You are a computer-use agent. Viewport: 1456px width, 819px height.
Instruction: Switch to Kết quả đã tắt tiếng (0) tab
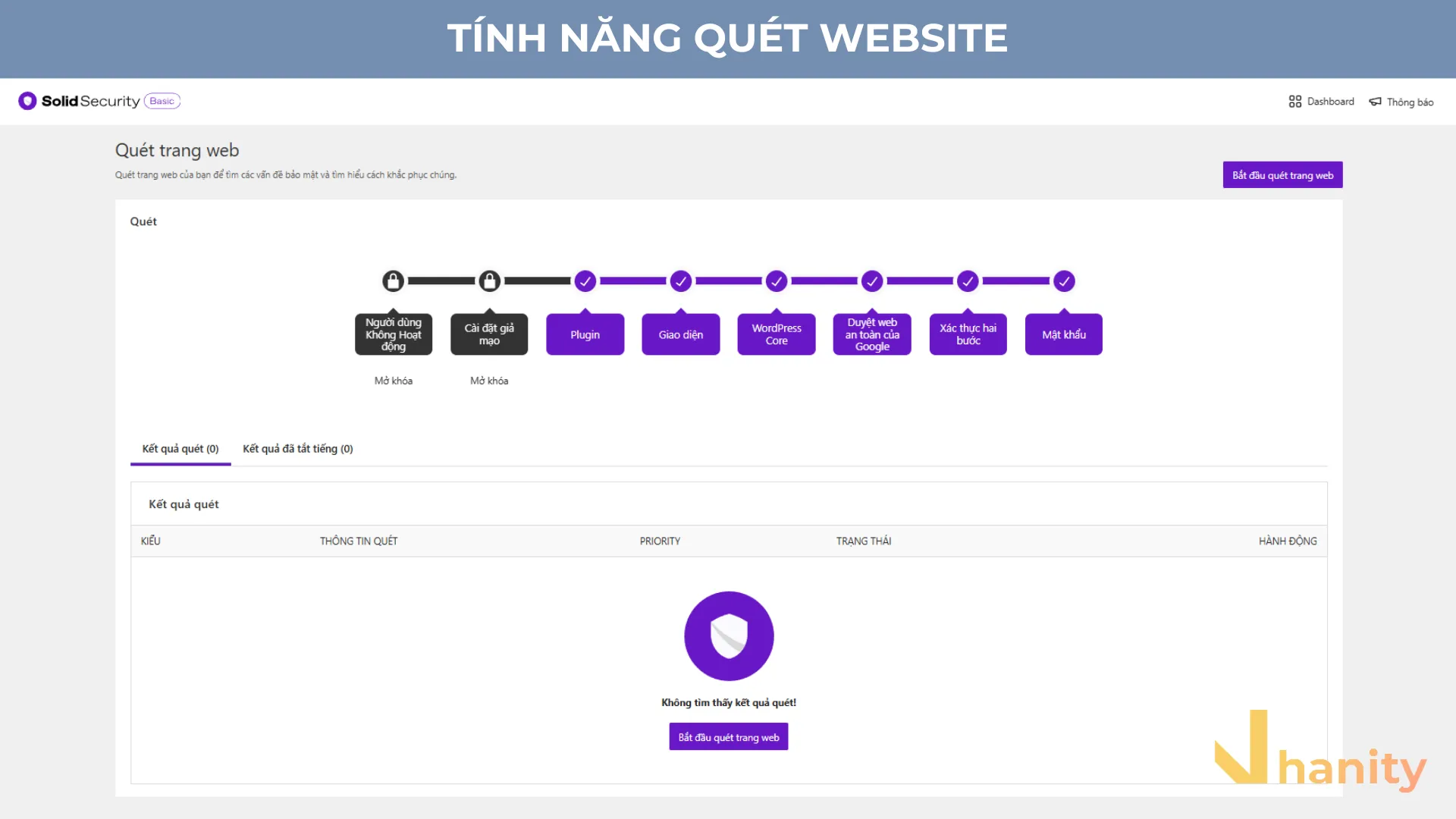pos(298,449)
